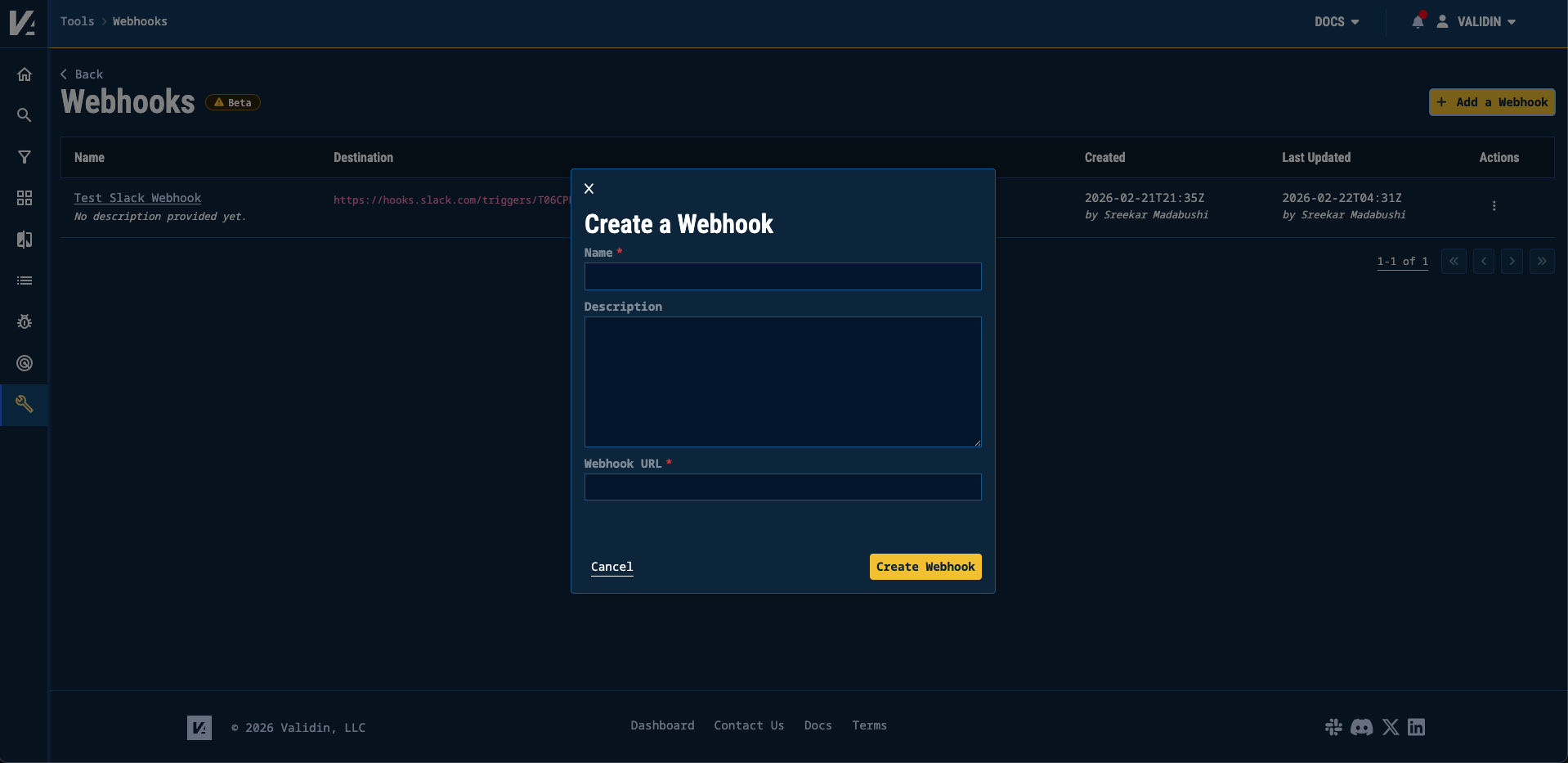
Task: Open the Slack icon in the footer
Action: click(x=1334, y=727)
